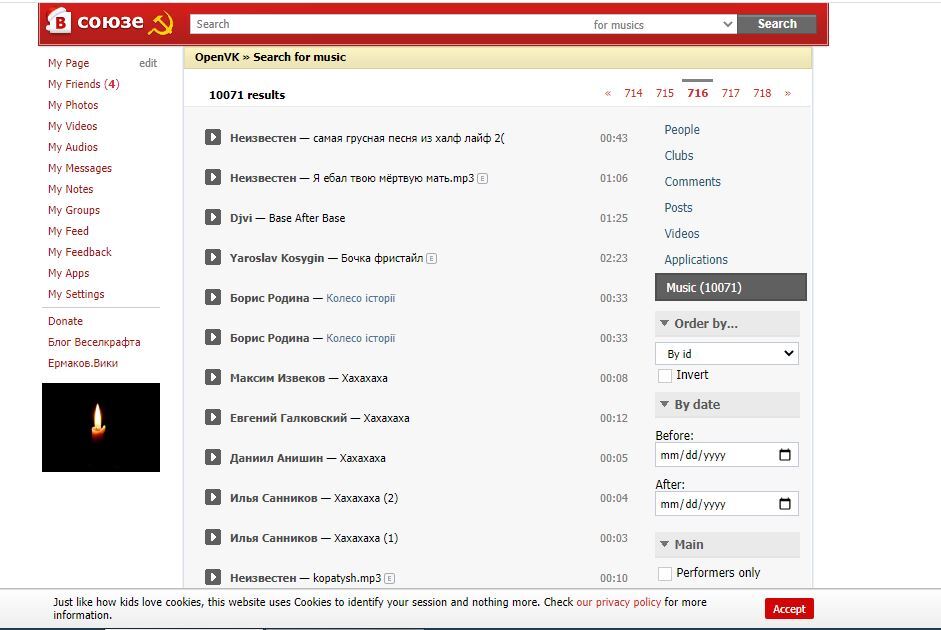Play Илья Санников Хахахаха (1) track
The image size is (941, 630).
click(212, 537)
